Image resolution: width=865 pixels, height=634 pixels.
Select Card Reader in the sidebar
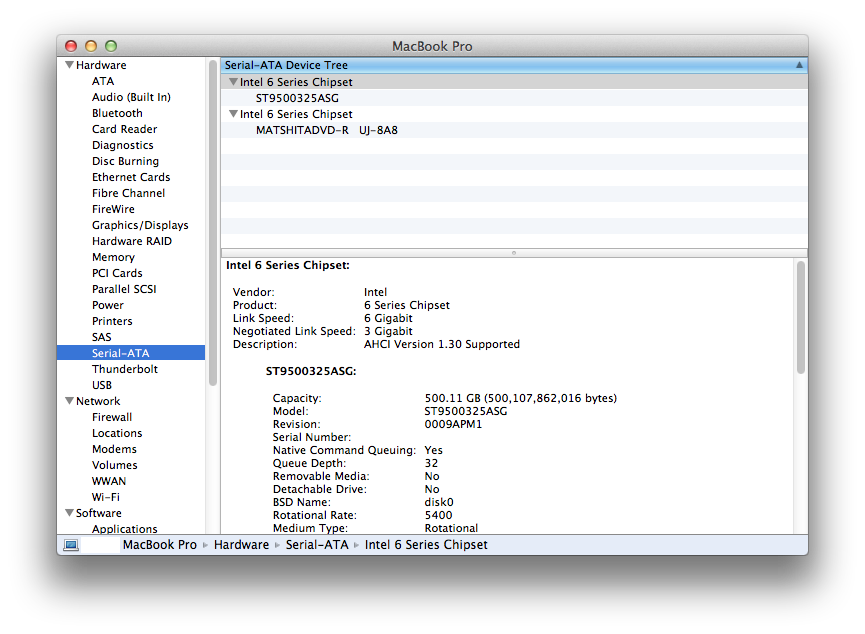pyautogui.click(x=125, y=129)
